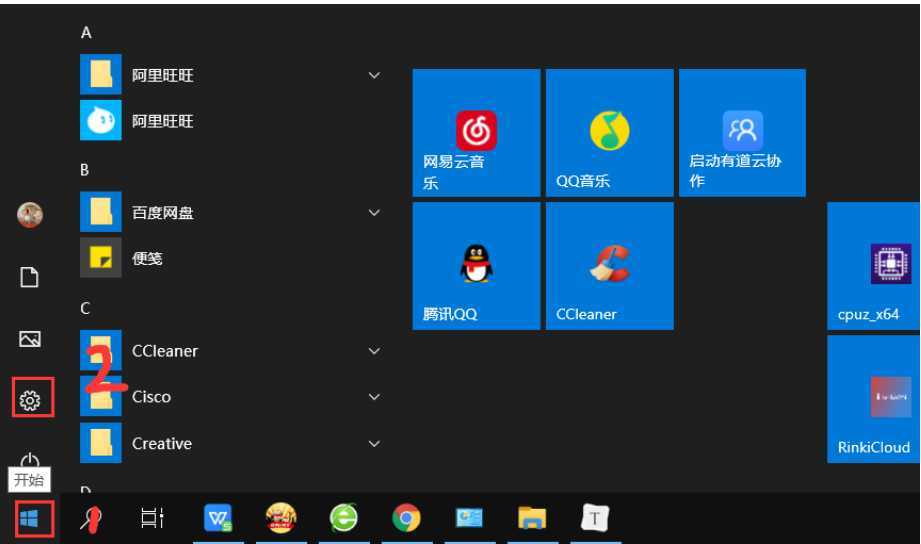The image size is (921, 544).
Task: Click the red search icon on taskbar
Action: [x=91, y=519]
